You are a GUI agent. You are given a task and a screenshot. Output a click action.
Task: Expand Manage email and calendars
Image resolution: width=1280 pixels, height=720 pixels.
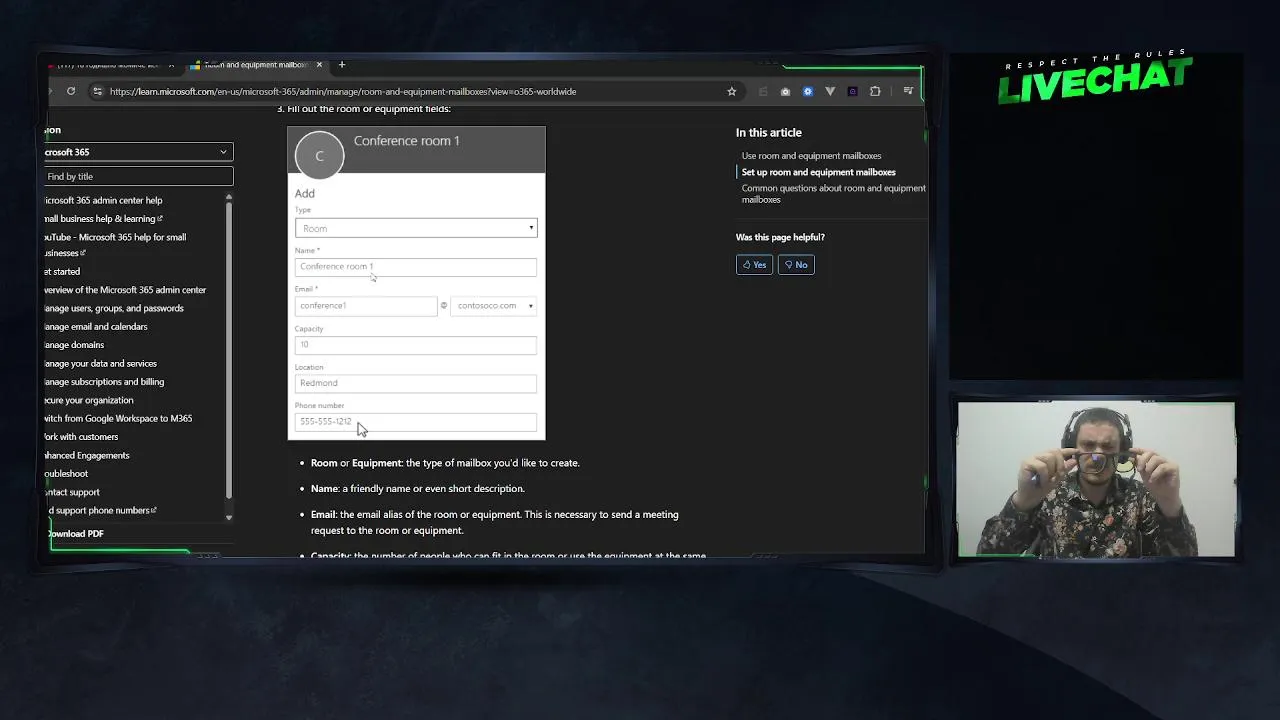[96, 326]
